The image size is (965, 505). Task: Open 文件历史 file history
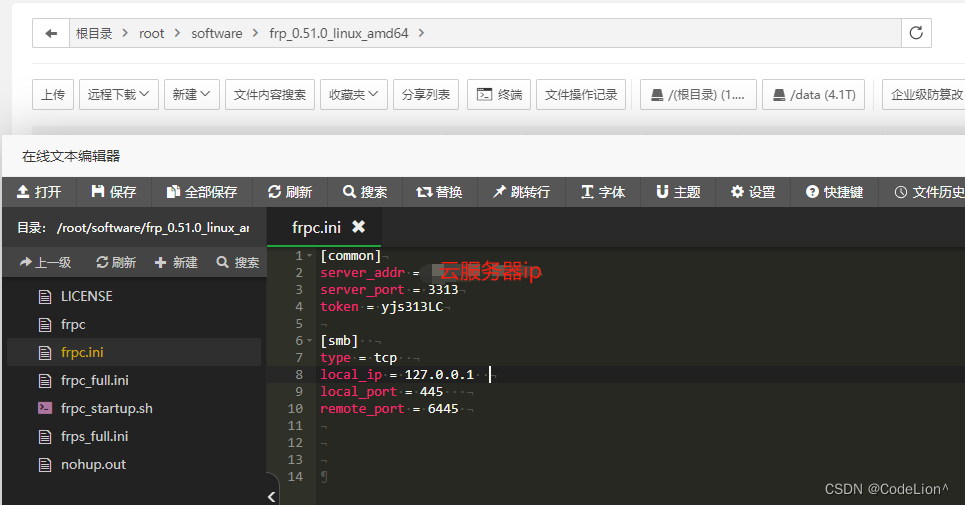(x=929, y=192)
